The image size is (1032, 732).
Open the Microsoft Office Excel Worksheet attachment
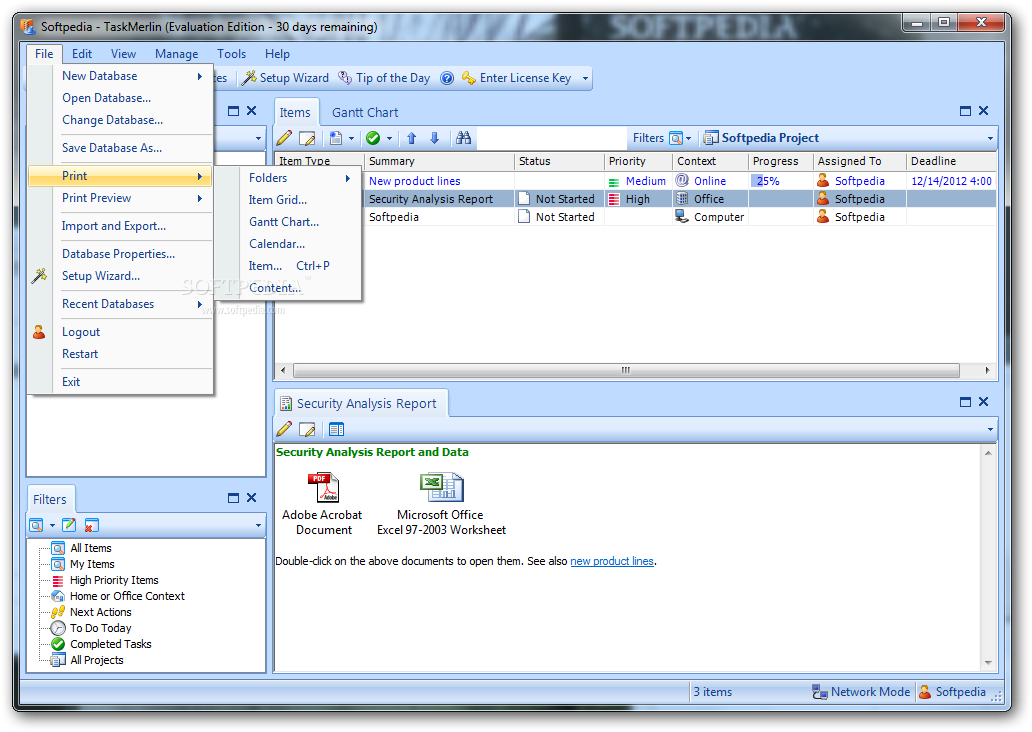(442, 504)
